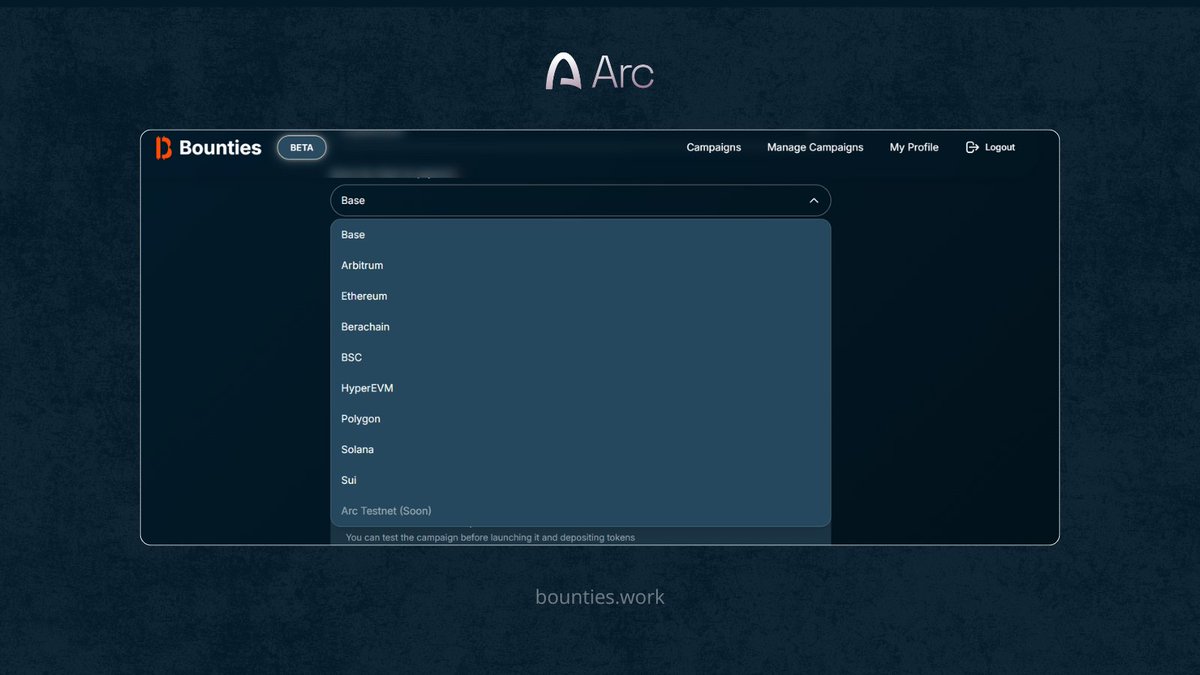Select the Berachain option
The height and width of the screenshot is (675, 1200).
tap(581, 327)
